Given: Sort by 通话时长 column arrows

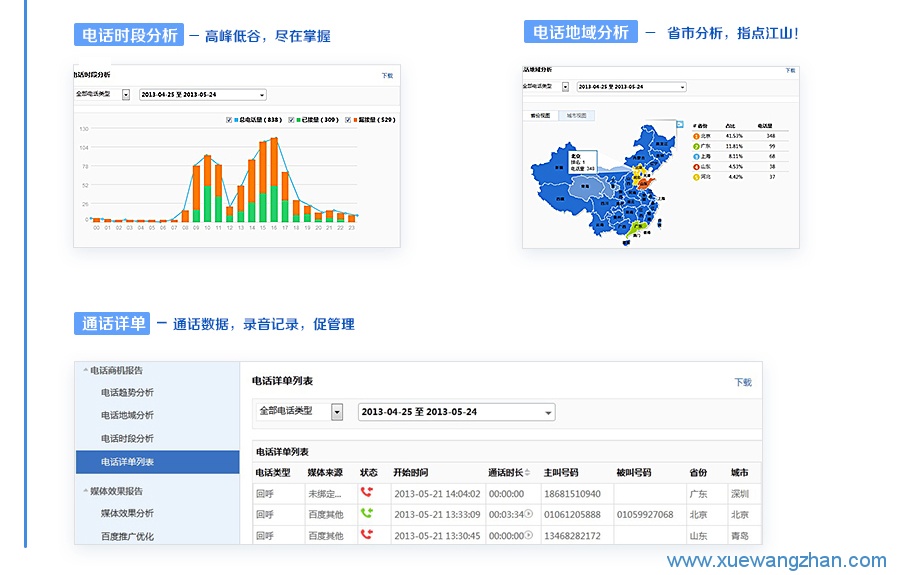Looking at the screenshot, I should pyautogui.click(x=527, y=472).
